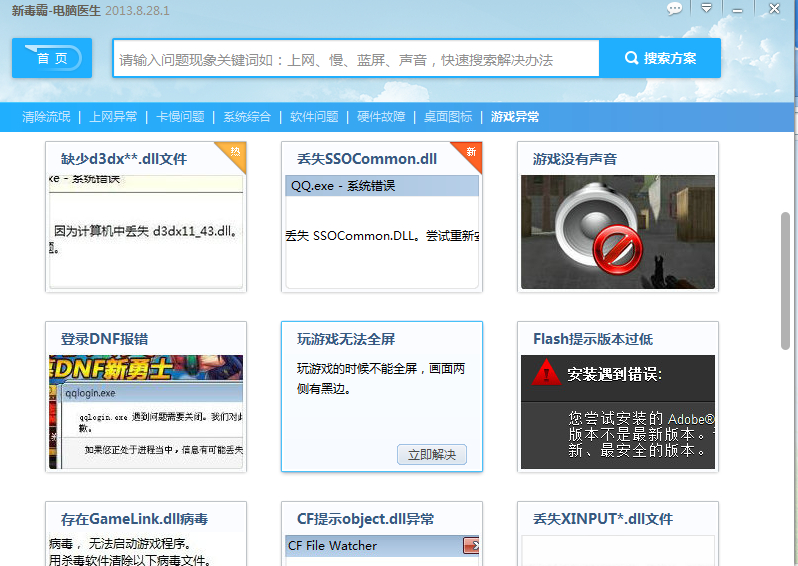
Task: Click the 搜索方案 search button
Action: (x=660, y=58)
